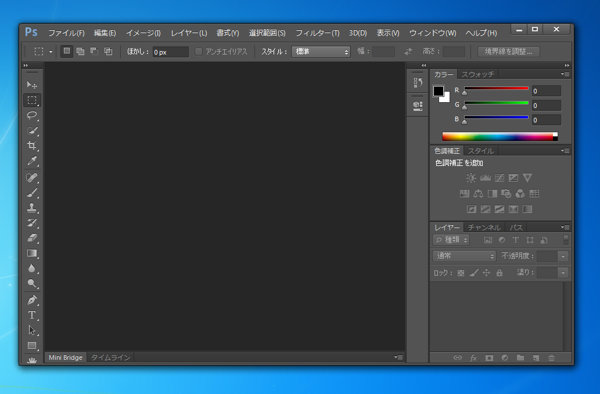The image size is (600, 394).
Task: Toggle type layer filter in Layers panel
Action: pos(516,240)
